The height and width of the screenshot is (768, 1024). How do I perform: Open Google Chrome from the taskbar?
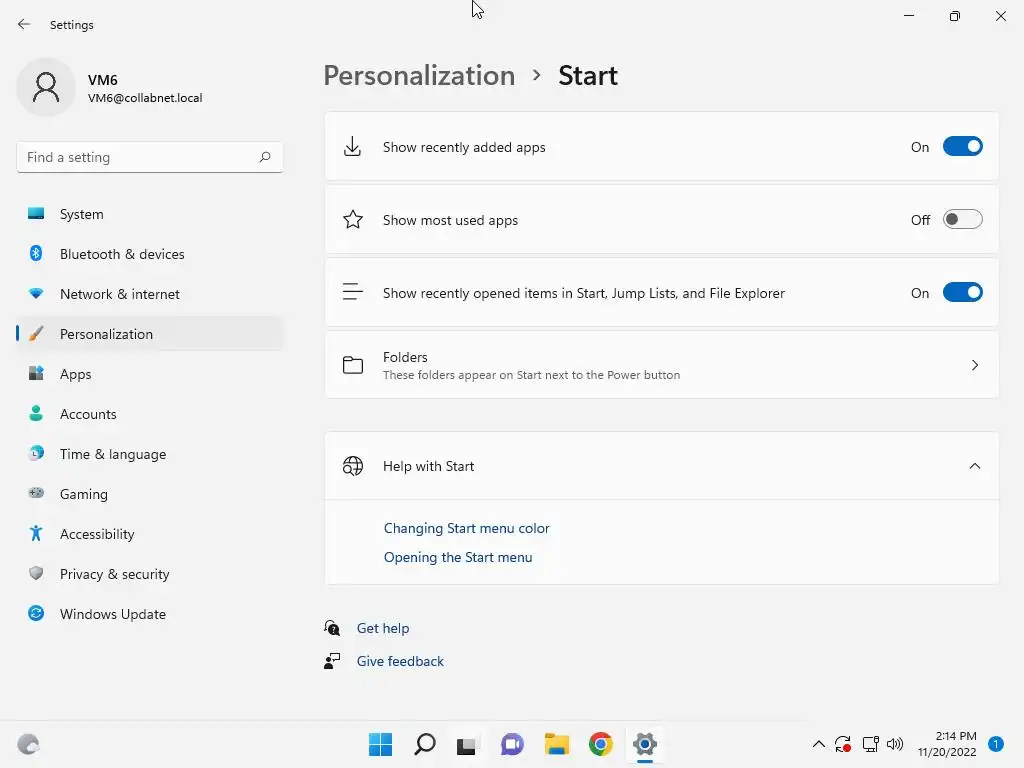[600, 744]
